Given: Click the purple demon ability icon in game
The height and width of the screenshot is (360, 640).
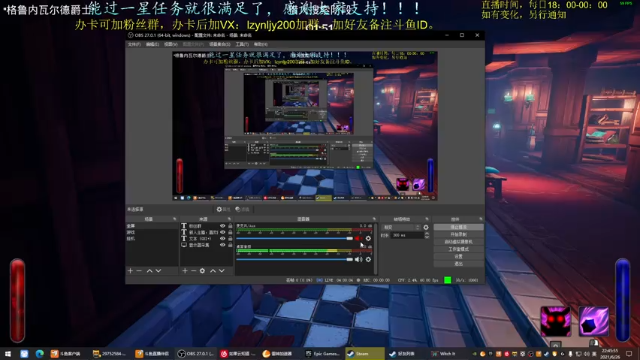Looking at the screenshot, I should point(556,322).
